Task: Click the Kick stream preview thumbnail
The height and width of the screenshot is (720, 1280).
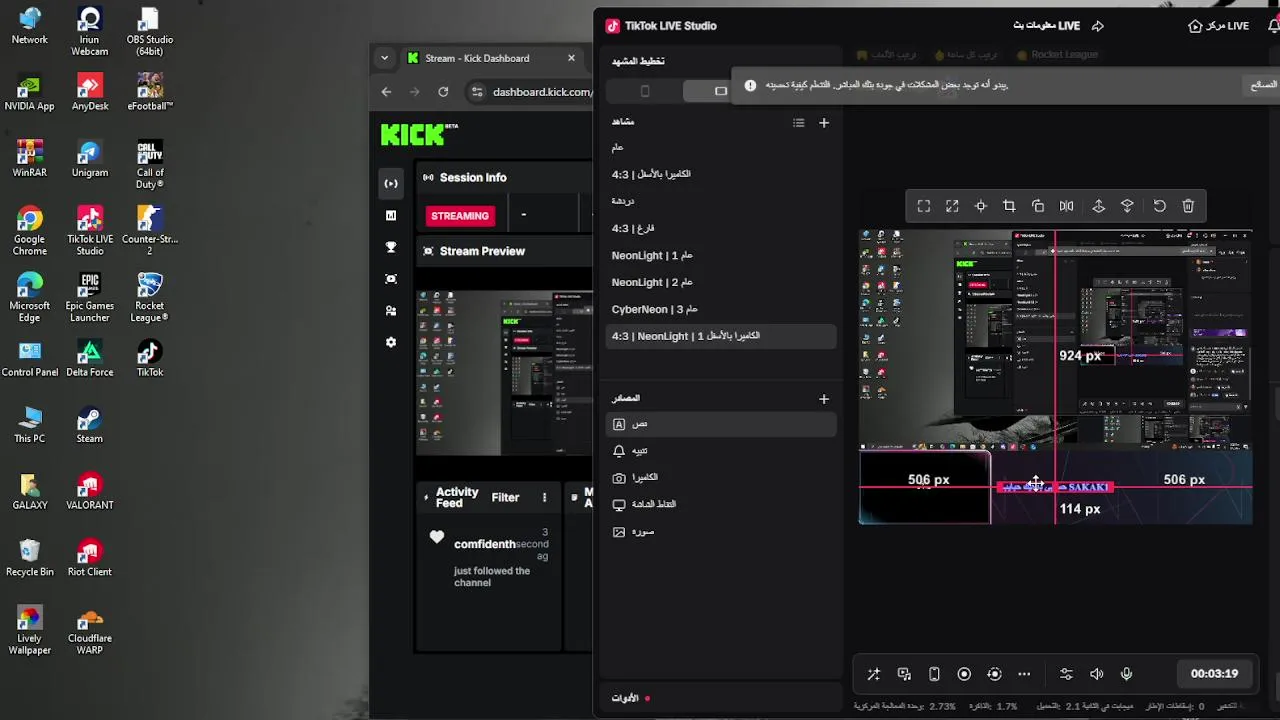Action: pos(504,372)
